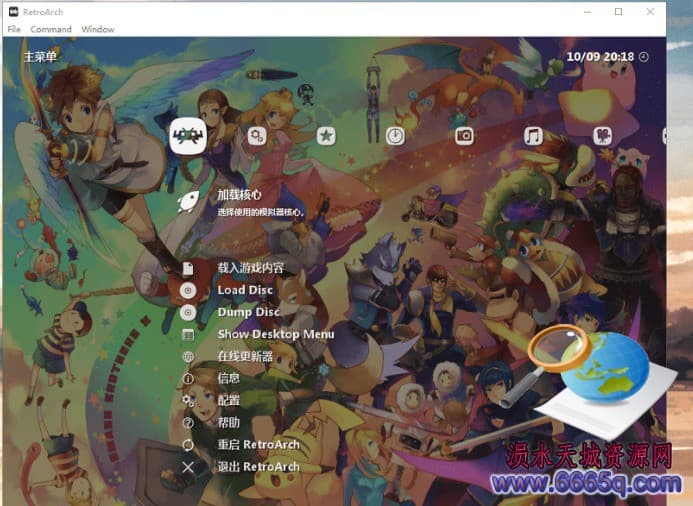
Task: Click the restart icon beside 重启 RetroArch
Action: pyautogui.click(x=188, y=445)
